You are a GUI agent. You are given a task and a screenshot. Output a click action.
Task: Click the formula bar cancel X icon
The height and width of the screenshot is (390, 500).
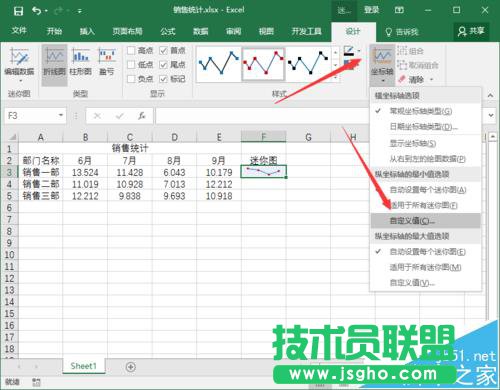click(x=97, y=116)
